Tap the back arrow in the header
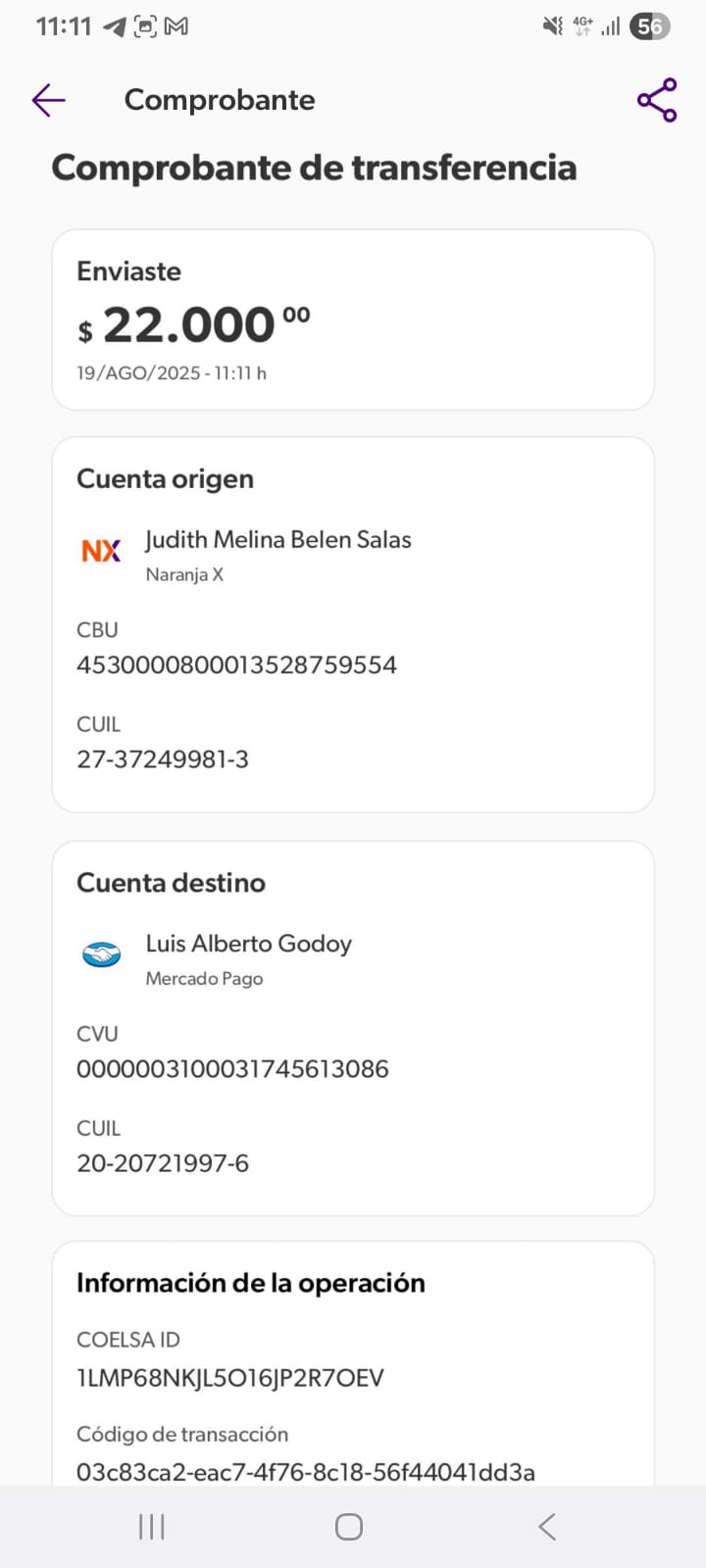The height and width of the screenshot is (1568, 706). [48, 100]
